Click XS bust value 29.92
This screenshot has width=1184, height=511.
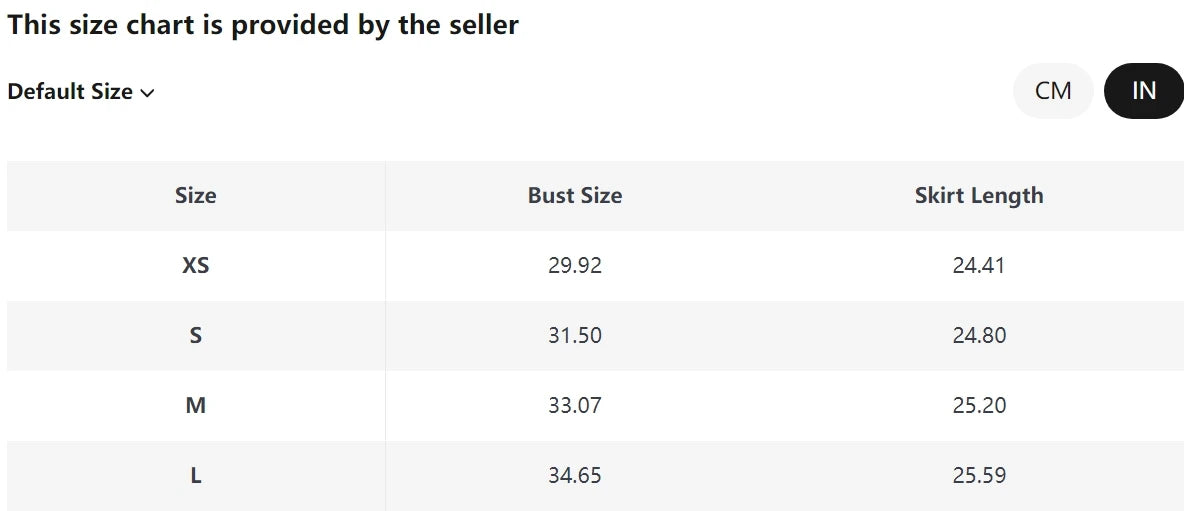[575, 266]
